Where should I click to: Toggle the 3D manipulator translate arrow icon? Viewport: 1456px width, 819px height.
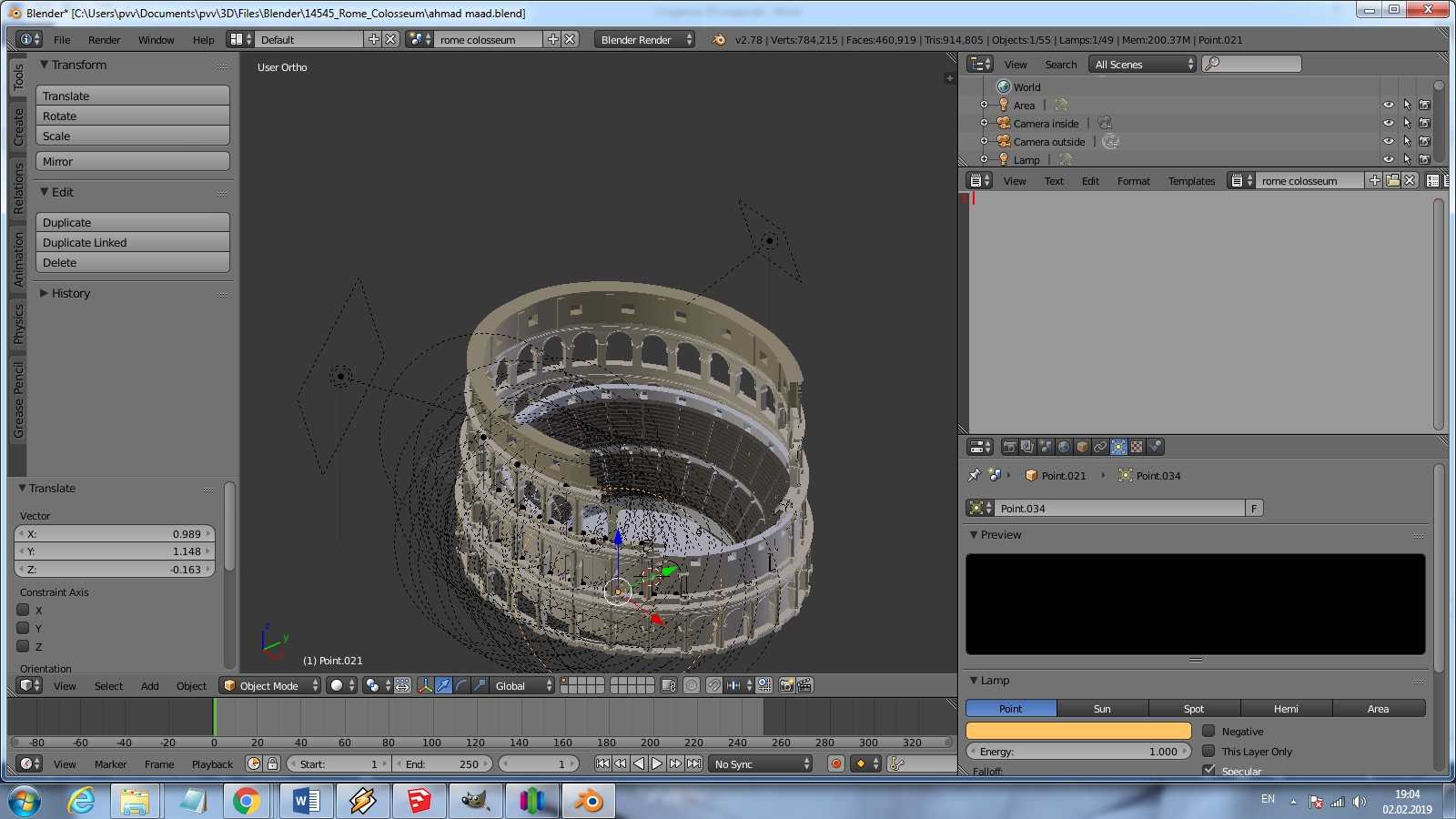point(443,685)
